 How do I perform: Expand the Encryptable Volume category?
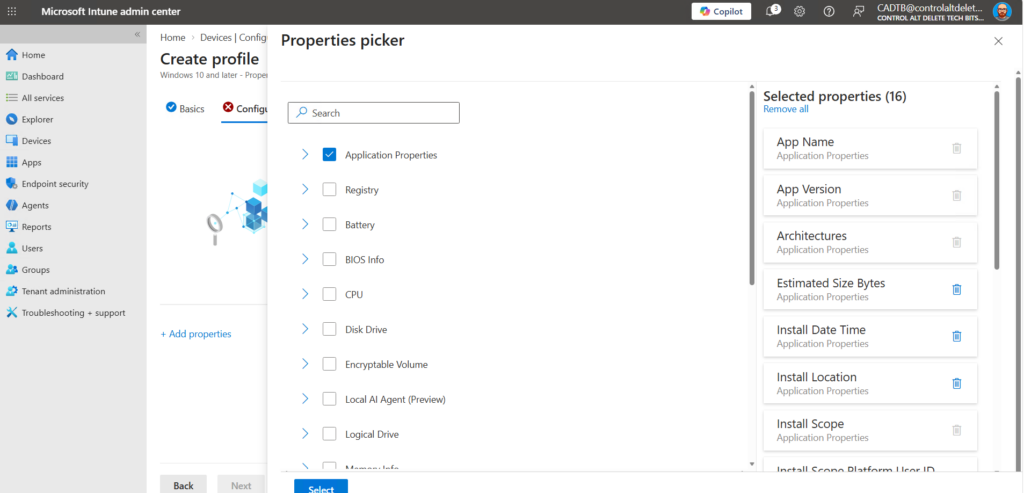pos(305,364)
